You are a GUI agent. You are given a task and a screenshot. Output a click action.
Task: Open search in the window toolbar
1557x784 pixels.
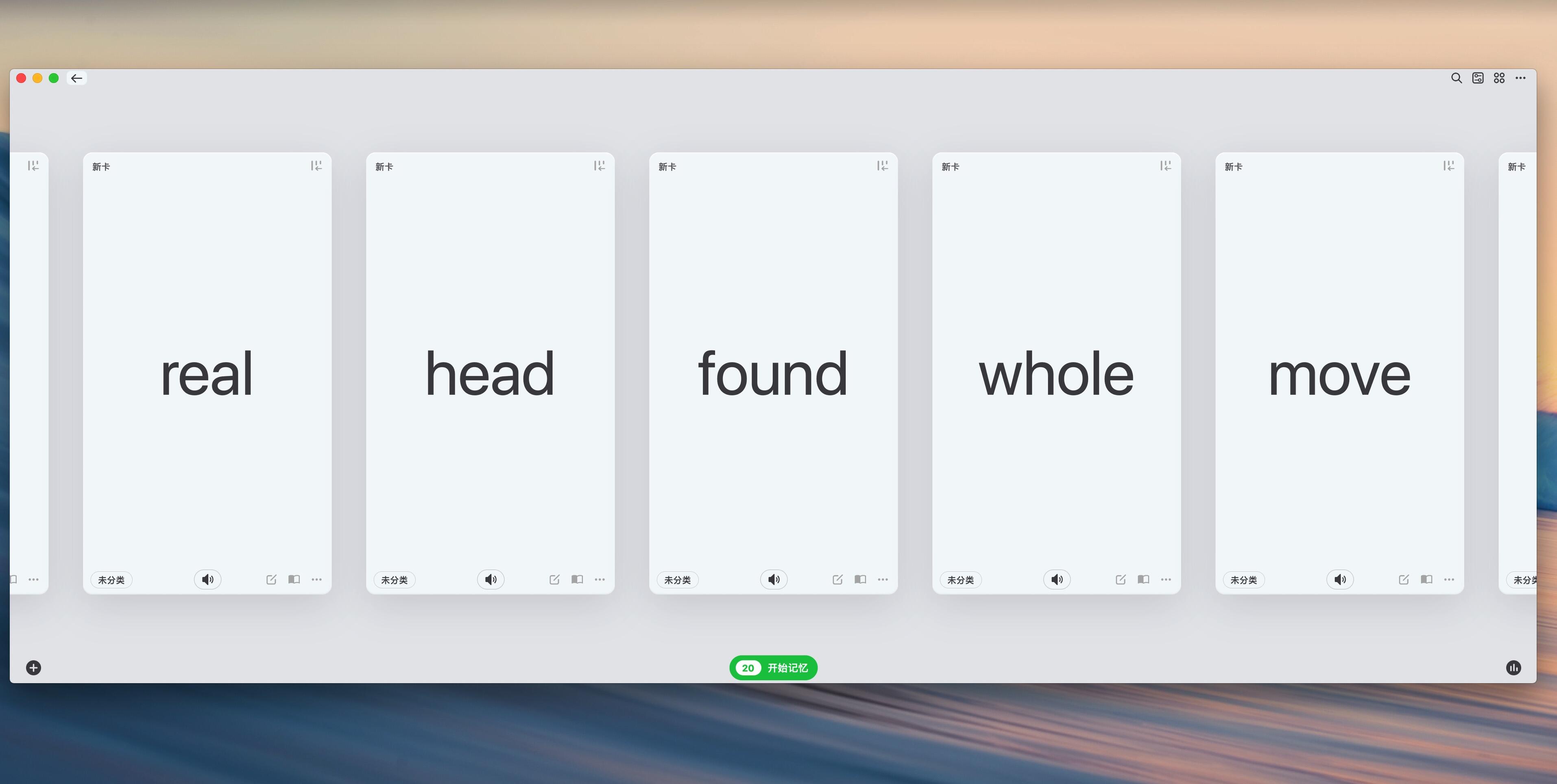click(1456, 78)
